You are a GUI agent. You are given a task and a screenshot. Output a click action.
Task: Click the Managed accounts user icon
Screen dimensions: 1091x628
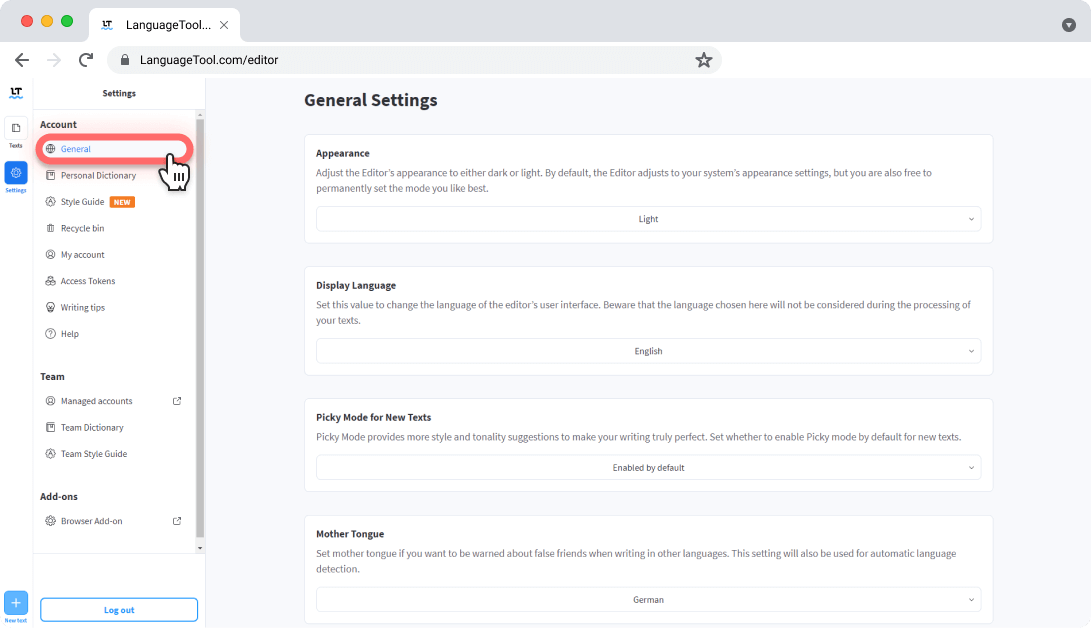pyautogui.click(x=50, y=401)
